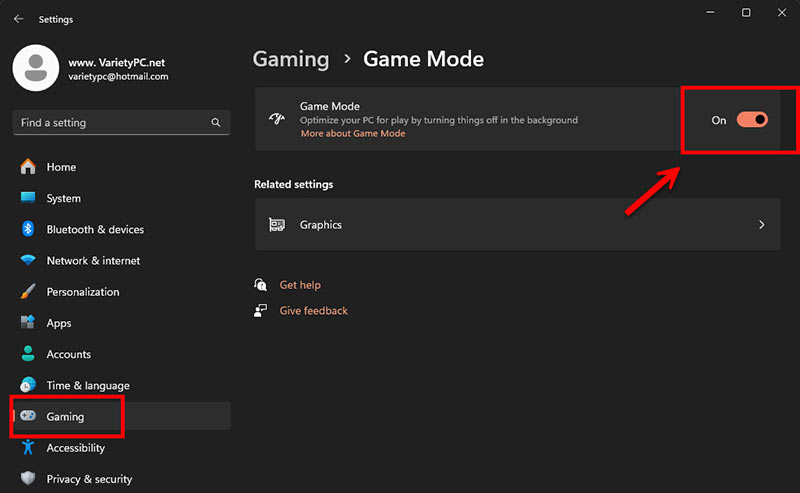The width and height of the screenshot is (800, 493).
Task: Click the Game Mode speedometer icon
Action: (x=277, y=119)
